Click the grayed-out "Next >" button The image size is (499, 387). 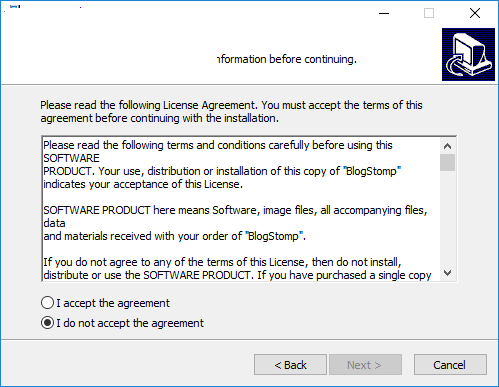click(365, 365)
